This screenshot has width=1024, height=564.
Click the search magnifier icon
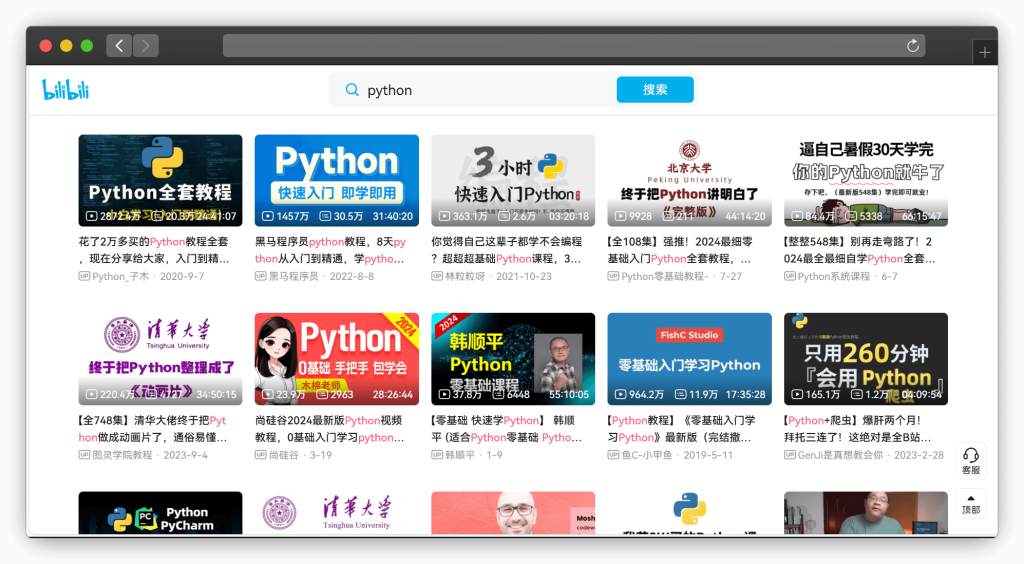[x=352, y=90]
